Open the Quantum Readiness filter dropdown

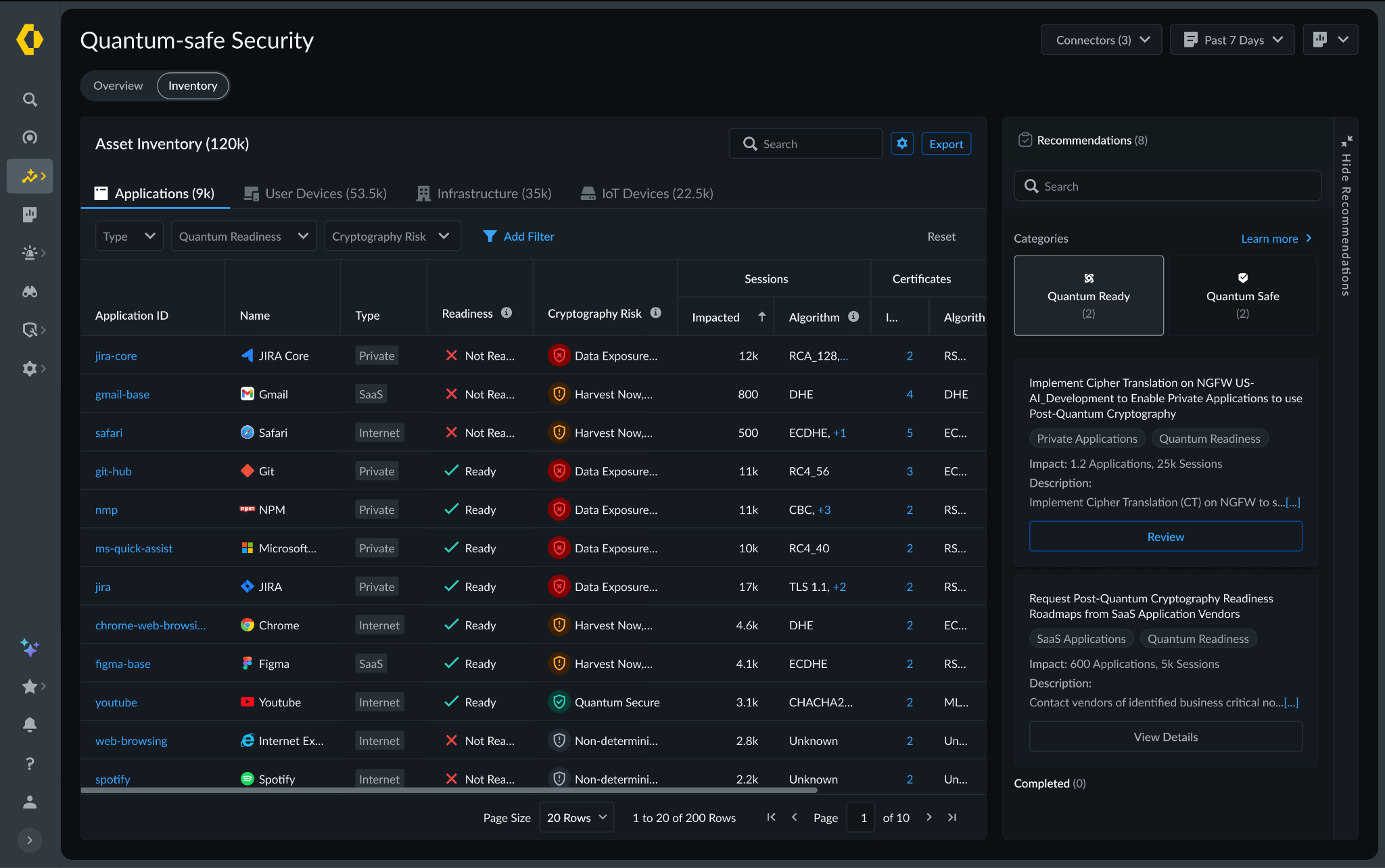[243, 236]
